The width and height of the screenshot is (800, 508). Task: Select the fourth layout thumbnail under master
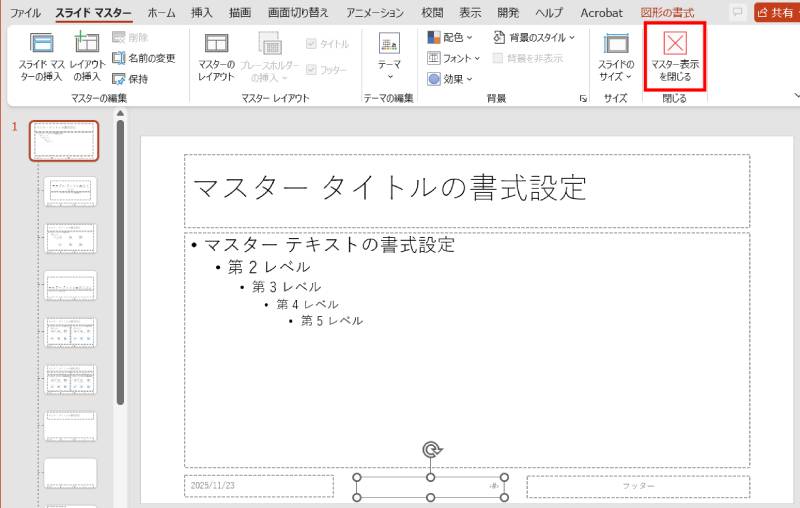click(x=70, y=333)
